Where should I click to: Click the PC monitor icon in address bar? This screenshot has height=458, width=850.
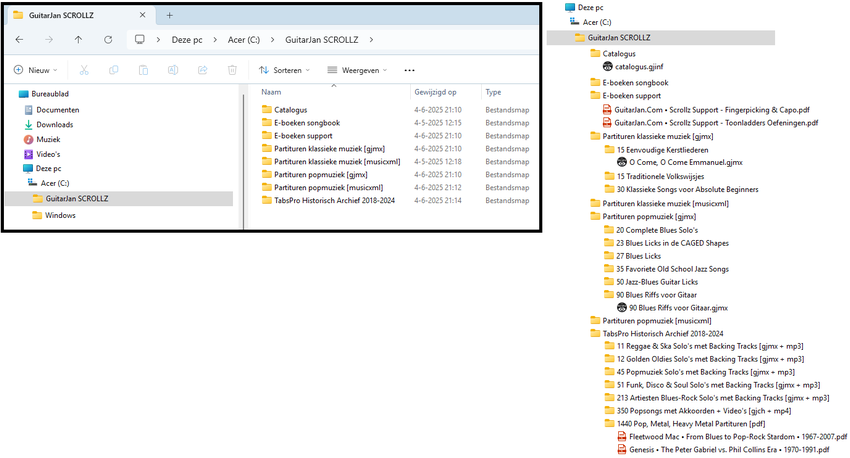tap(140, 40)
